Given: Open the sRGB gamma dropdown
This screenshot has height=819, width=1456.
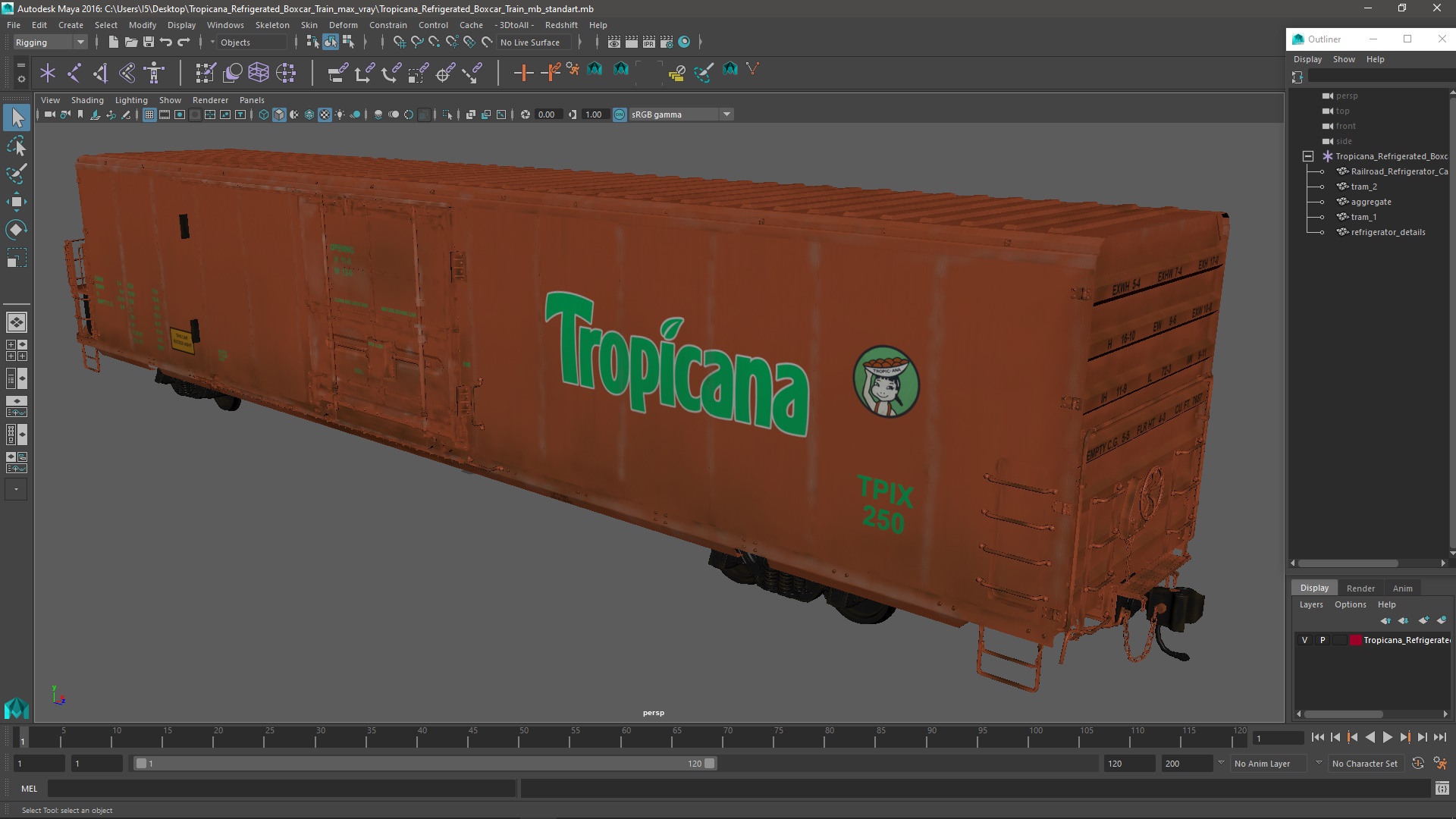Looking at the screenshot, I should coord(726,115).
